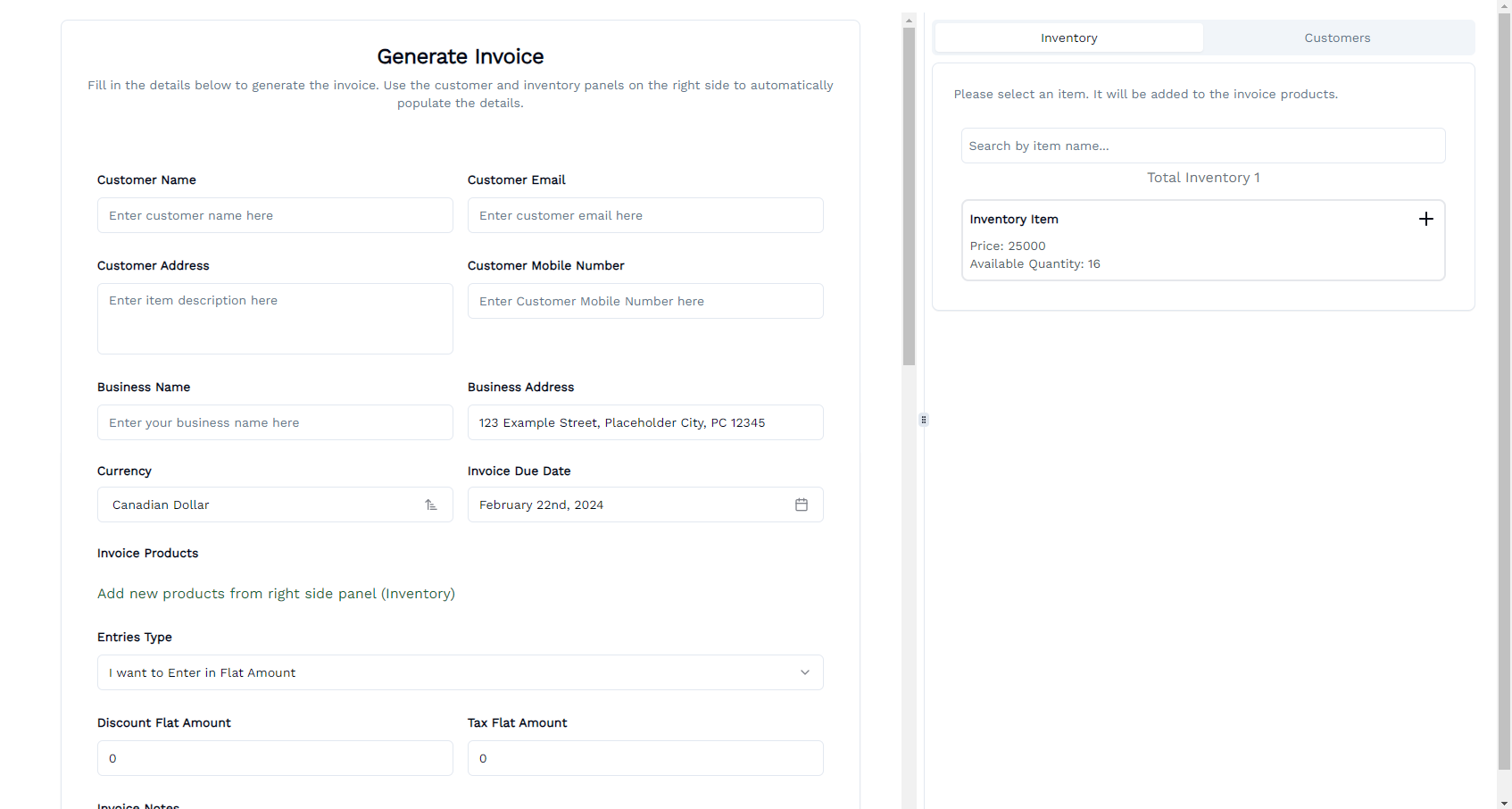Open the calendar icon in Invoice Due Date
The image size is (1512, 809).
pyautogui.click(x=801, y=505)
